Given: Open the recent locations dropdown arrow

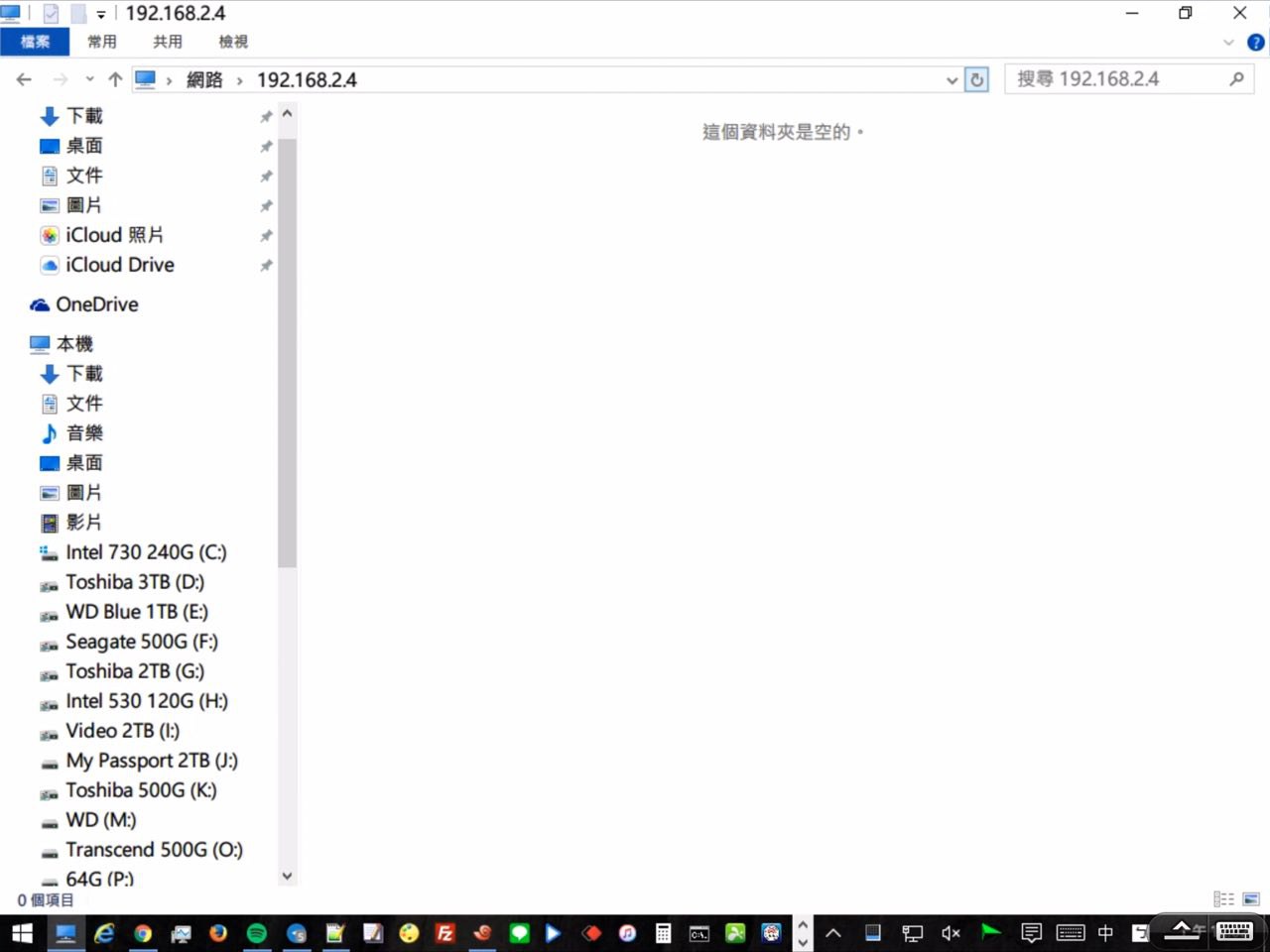Looking at the screenshot, I should pyautogui.click(x=89, y=79).
